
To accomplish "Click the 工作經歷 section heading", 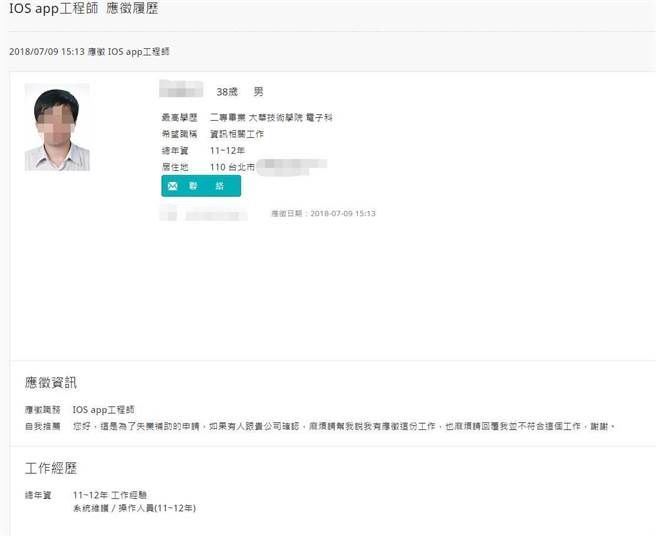I will tap(50, 468).
